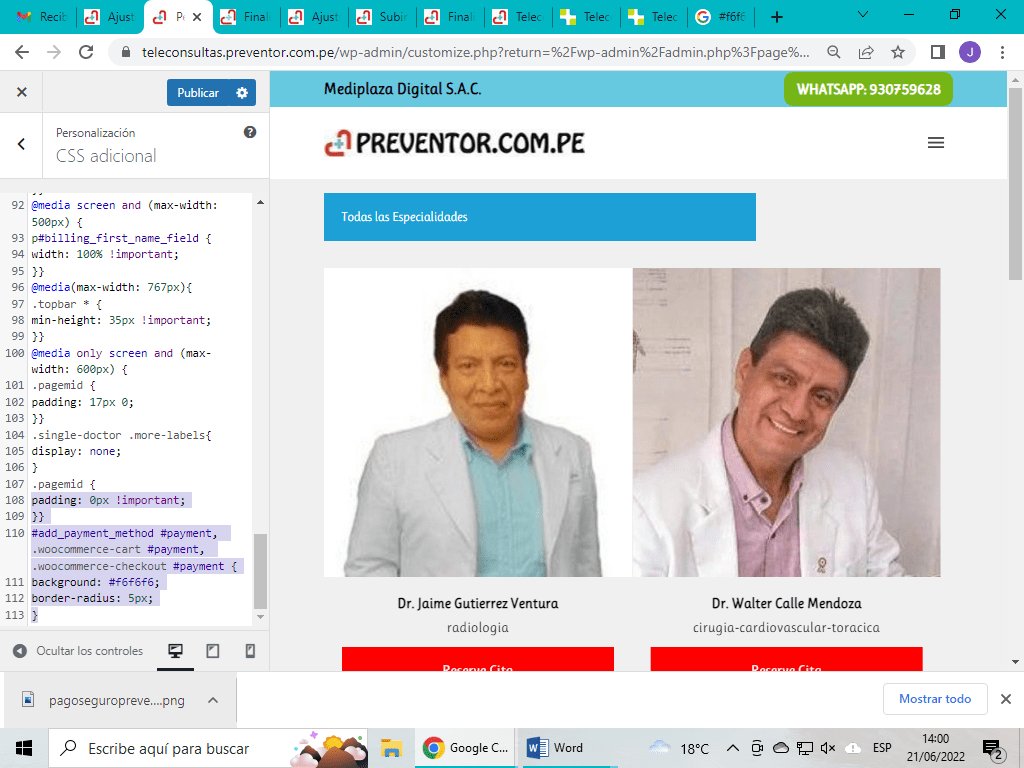Open the hamburger menu on the site
Image resolution: width=1024 pixels, height=768 pixels.
tap(935, 142)
